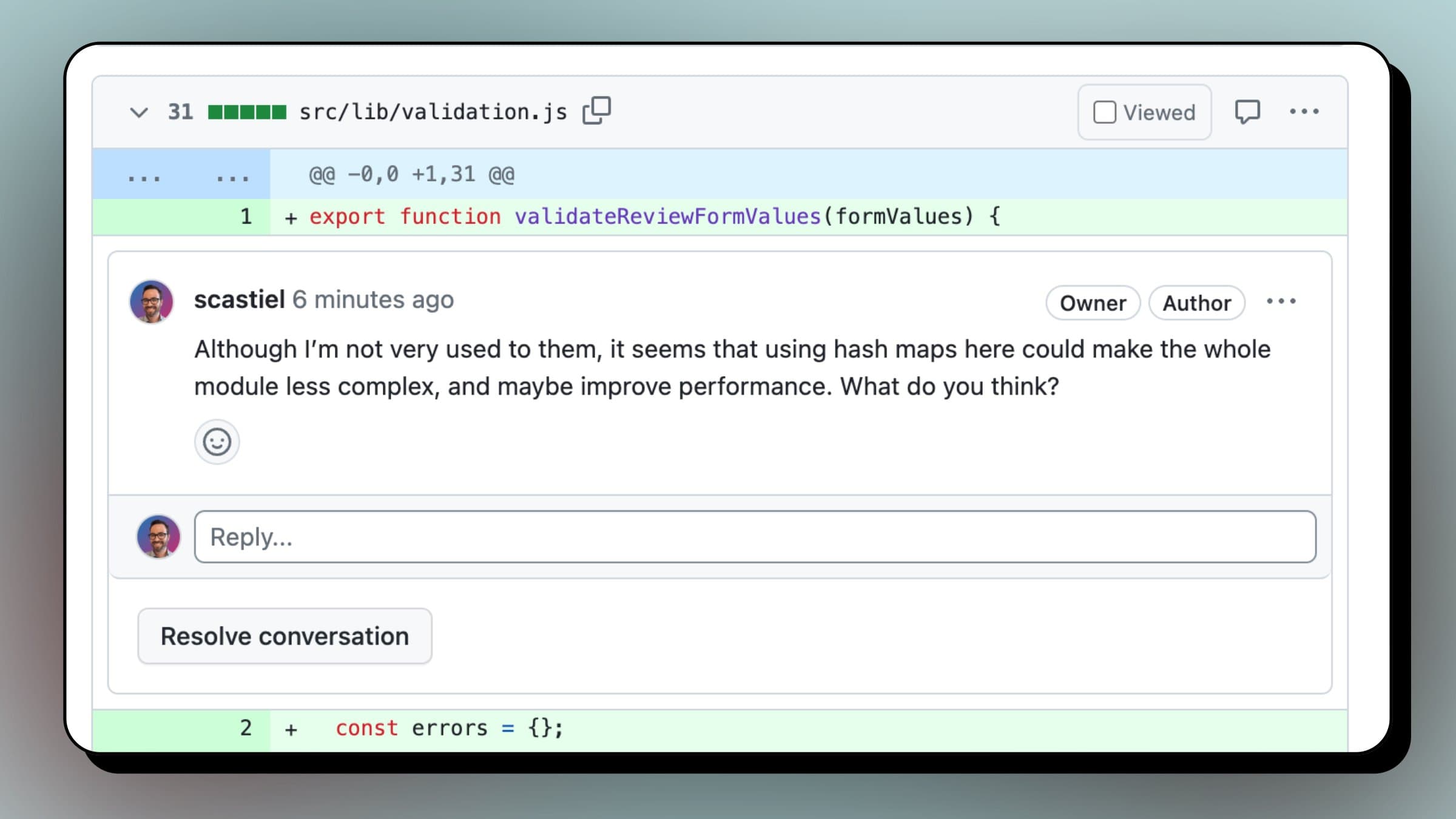This screenshot has height=819, width=1456.
Task: Click the const errors code line
Action: [449, 728]
